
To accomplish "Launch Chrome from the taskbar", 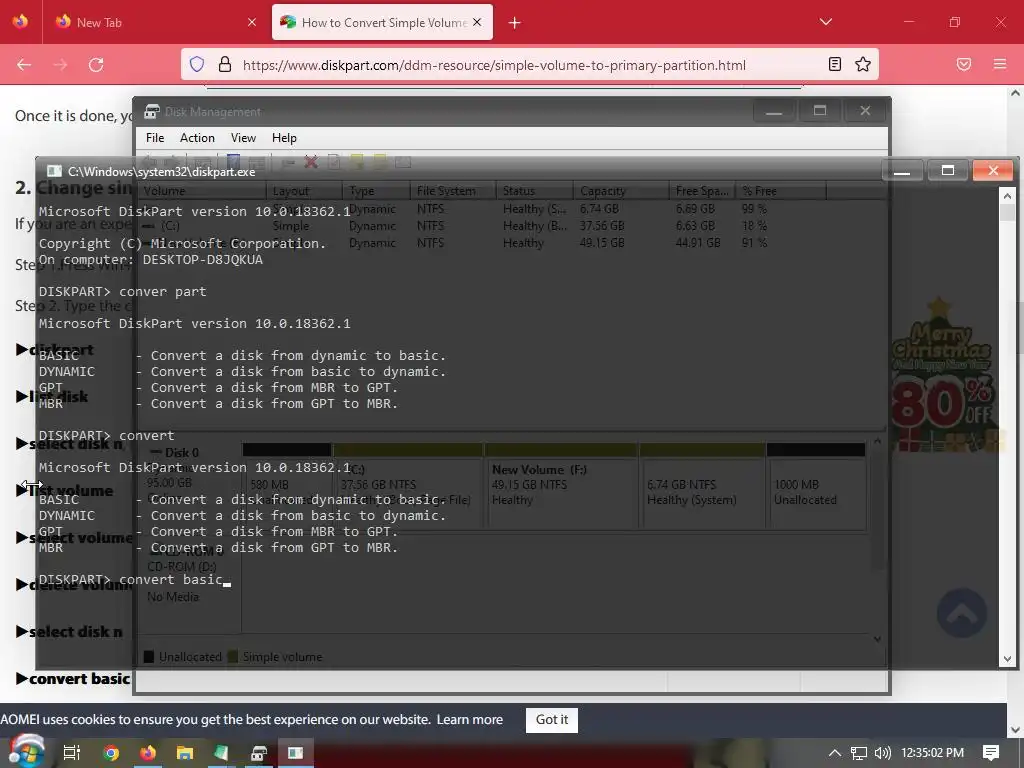I will pyautogui.click(x=111, y=753).
